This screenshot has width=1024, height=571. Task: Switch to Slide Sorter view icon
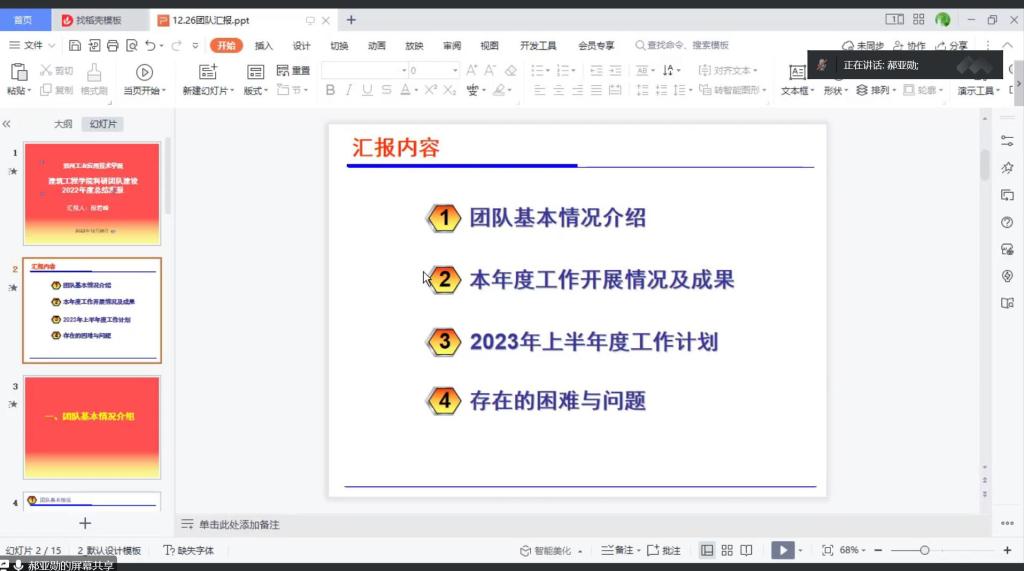click(727, 550)
